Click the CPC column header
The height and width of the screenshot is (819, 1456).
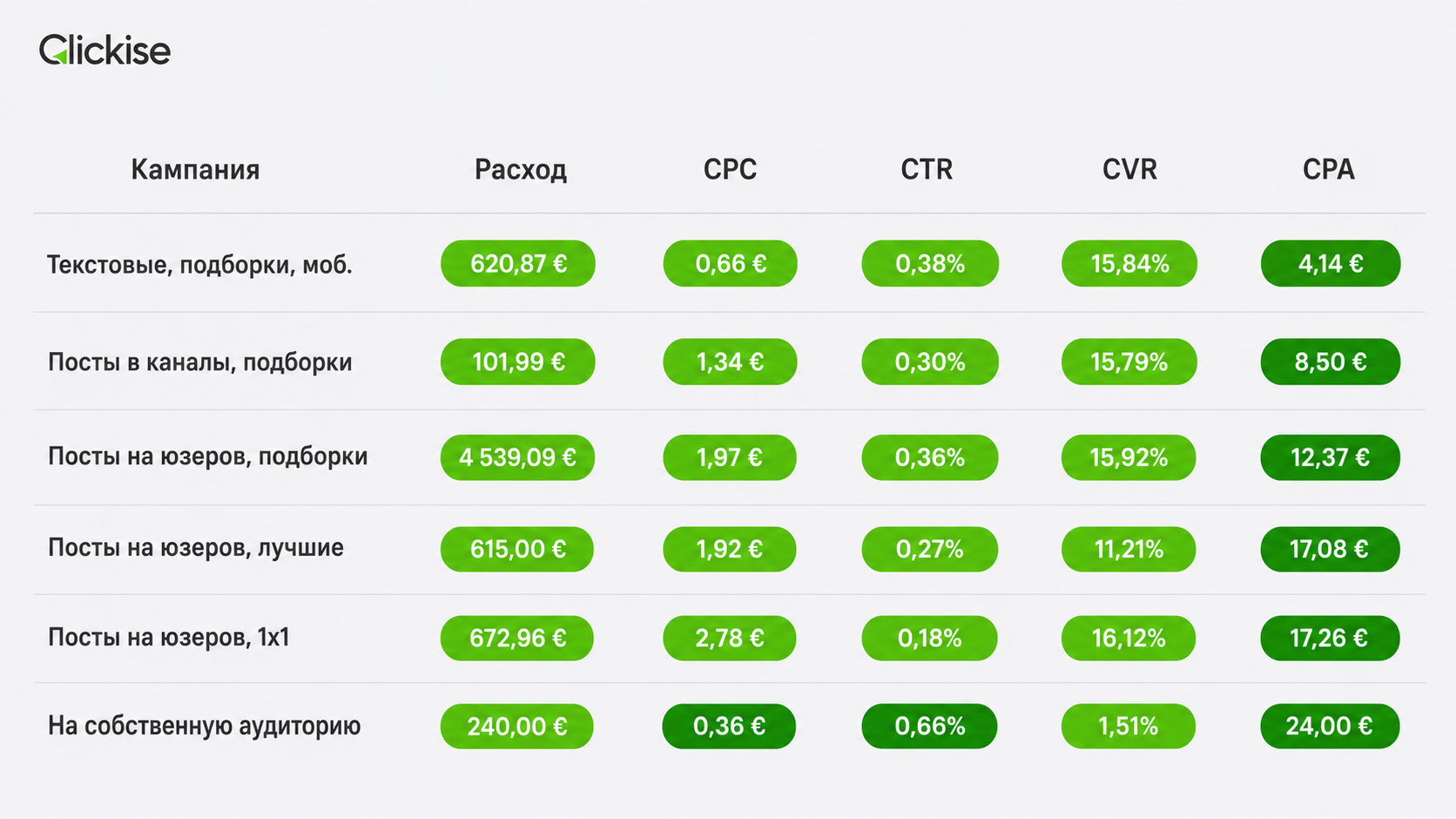pos(730,169)
